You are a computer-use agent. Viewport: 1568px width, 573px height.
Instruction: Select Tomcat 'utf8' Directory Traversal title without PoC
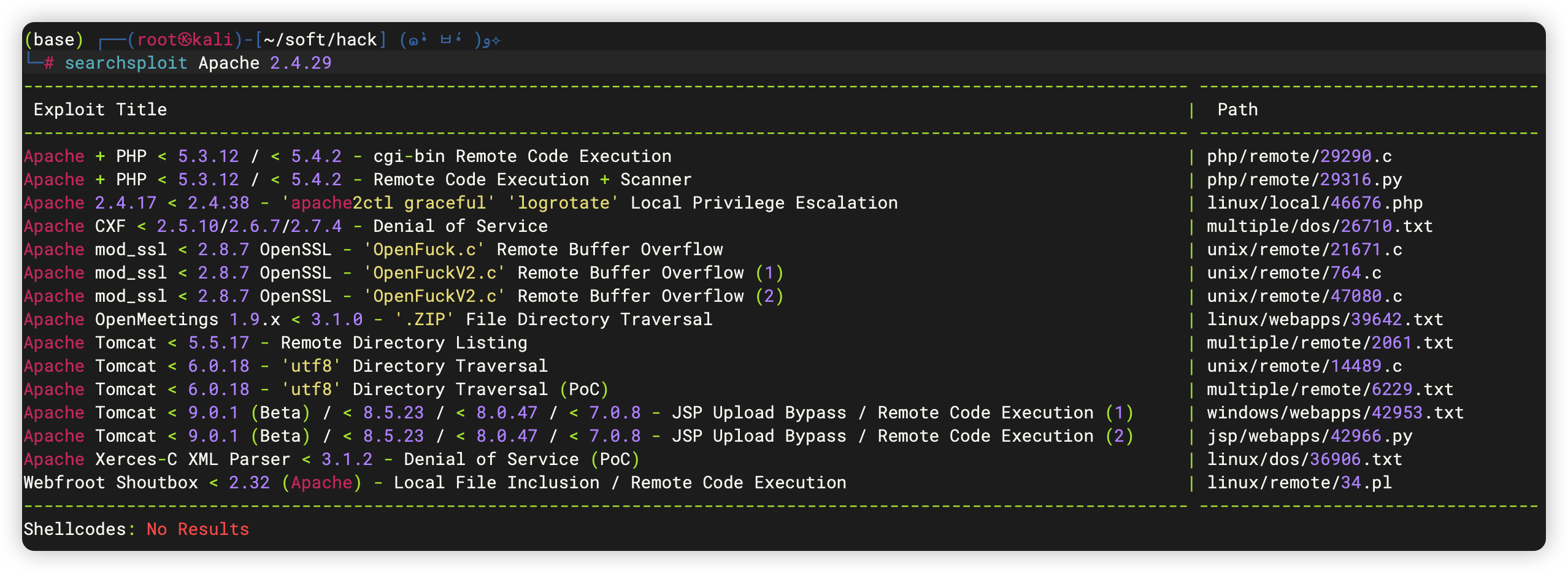[286, 366]
